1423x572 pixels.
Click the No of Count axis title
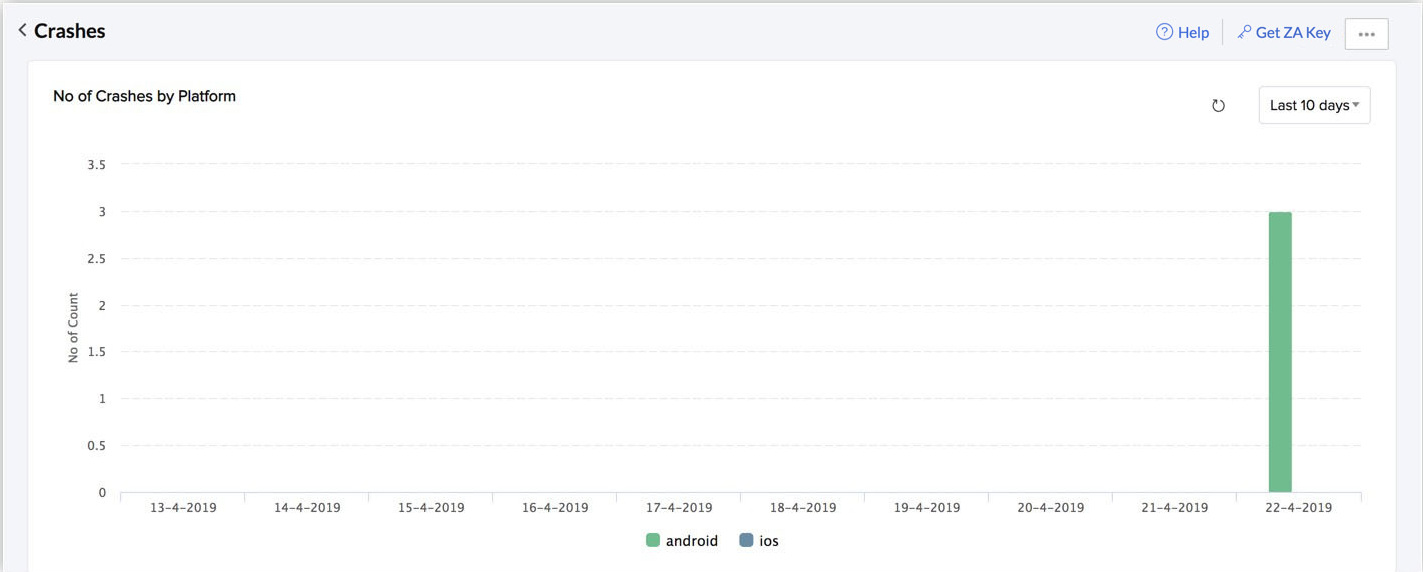[73, 328]
